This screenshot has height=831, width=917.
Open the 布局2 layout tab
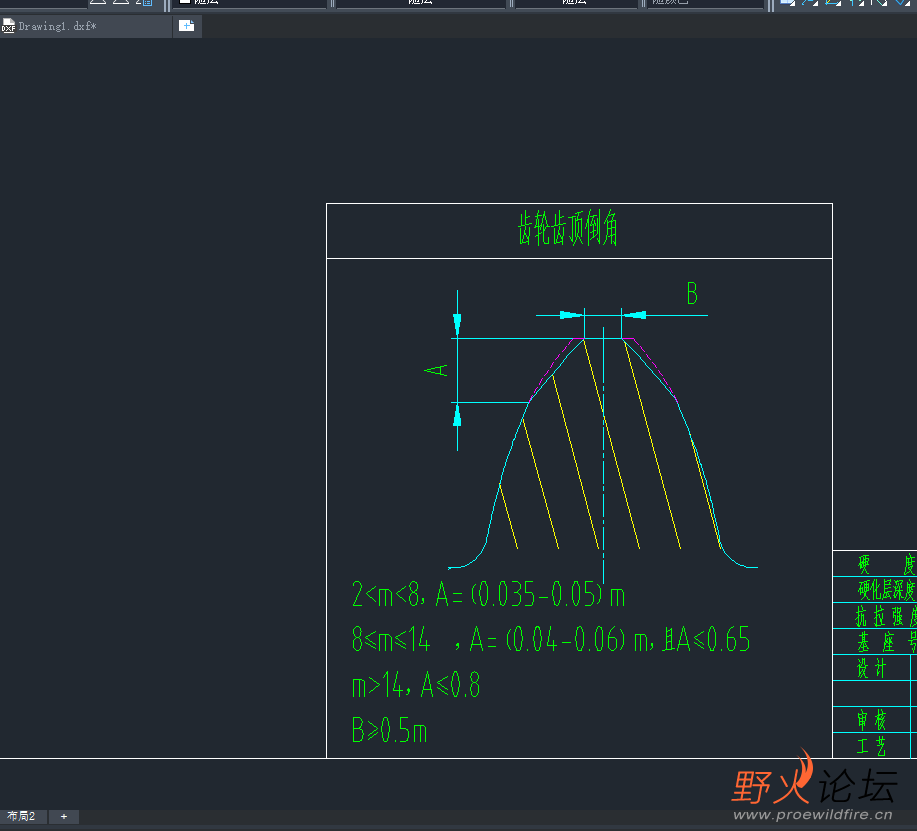[22, 817]
